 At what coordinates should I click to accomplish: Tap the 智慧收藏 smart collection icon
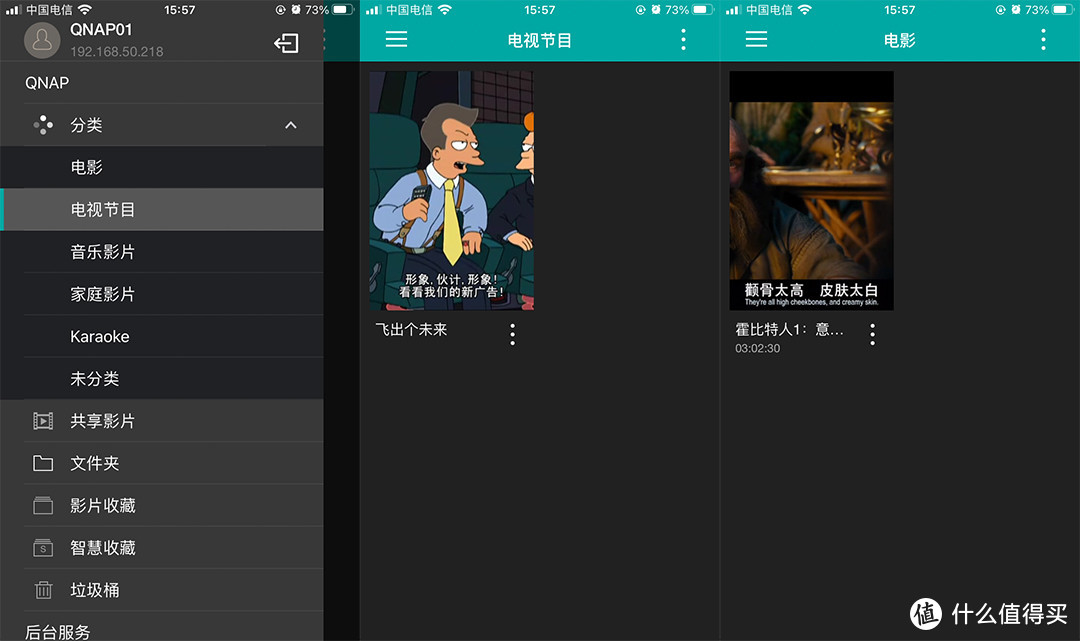pyautogui.click(x=43, y=548)
